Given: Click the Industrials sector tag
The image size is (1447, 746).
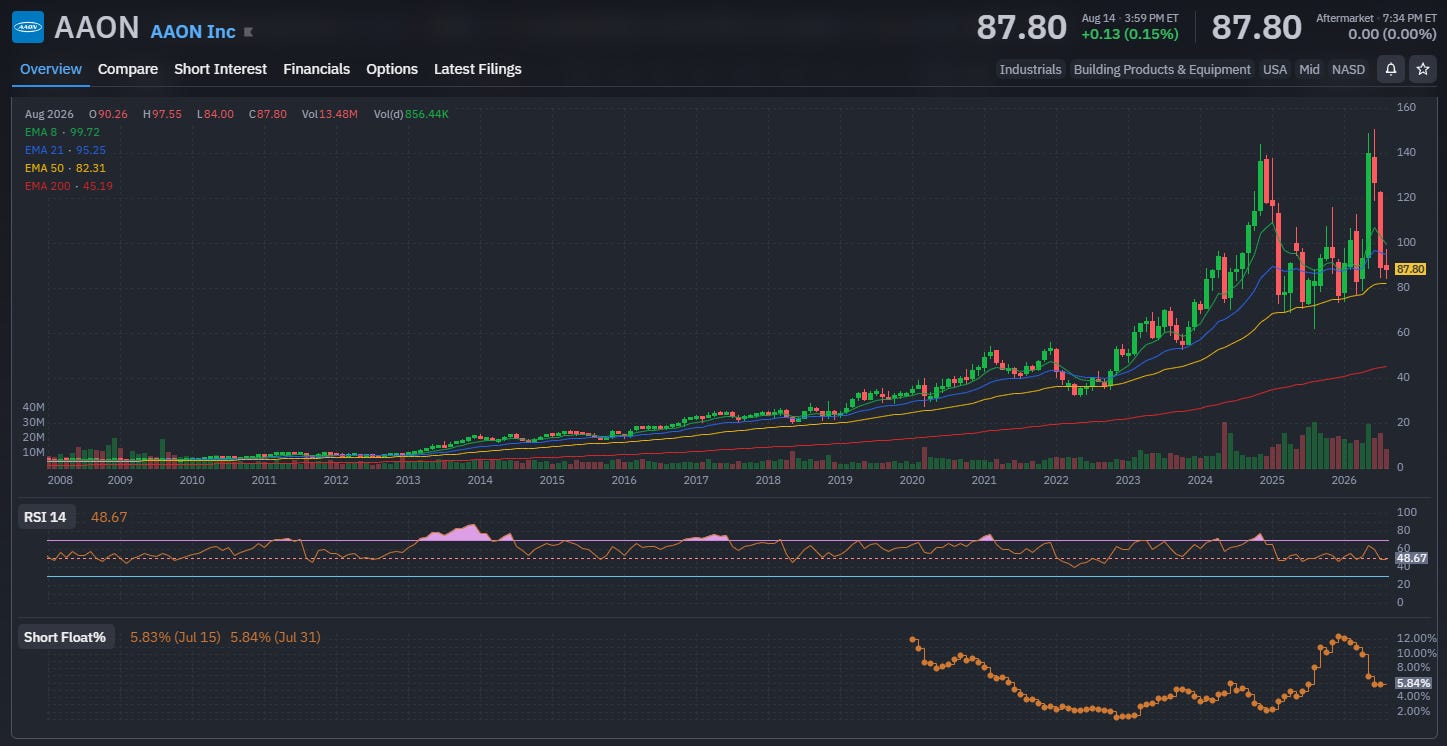Looking at the screenshot, I should (1030, 69).
